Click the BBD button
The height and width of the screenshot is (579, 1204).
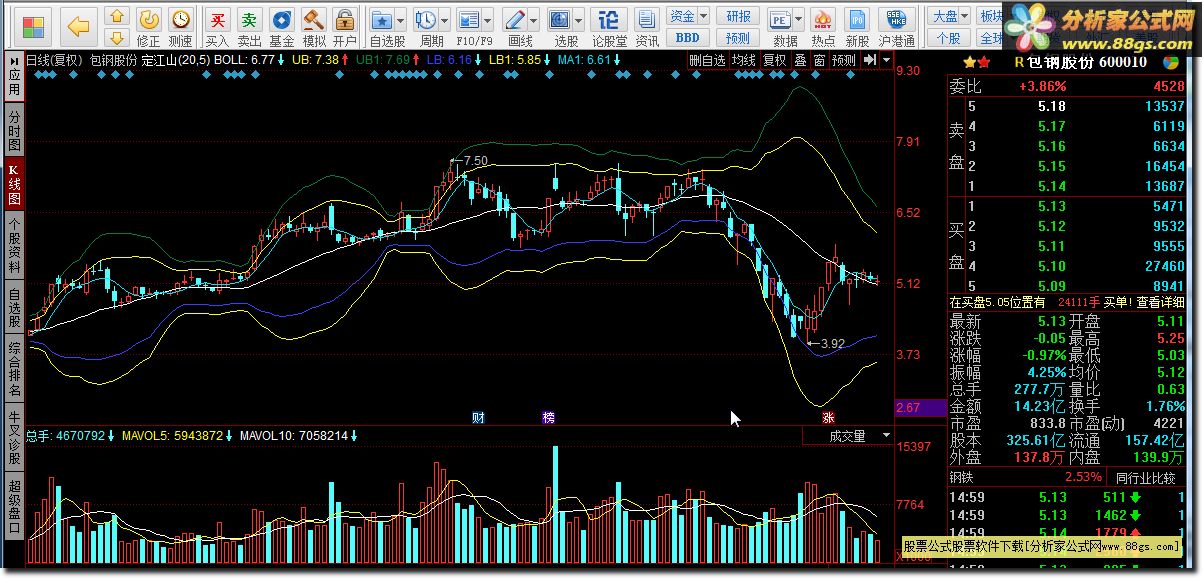(687, 38)
